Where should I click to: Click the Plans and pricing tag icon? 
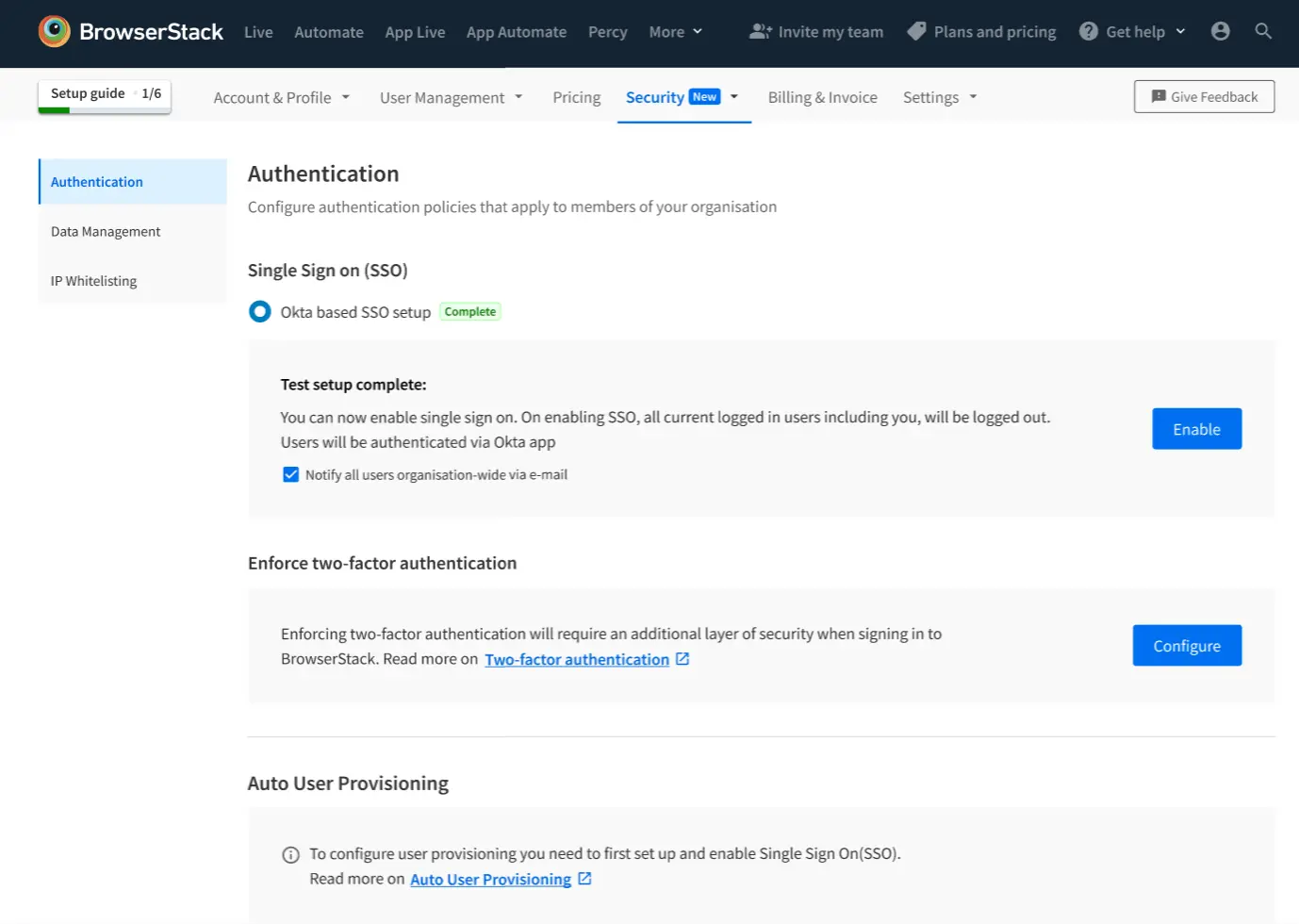(916, 31)
